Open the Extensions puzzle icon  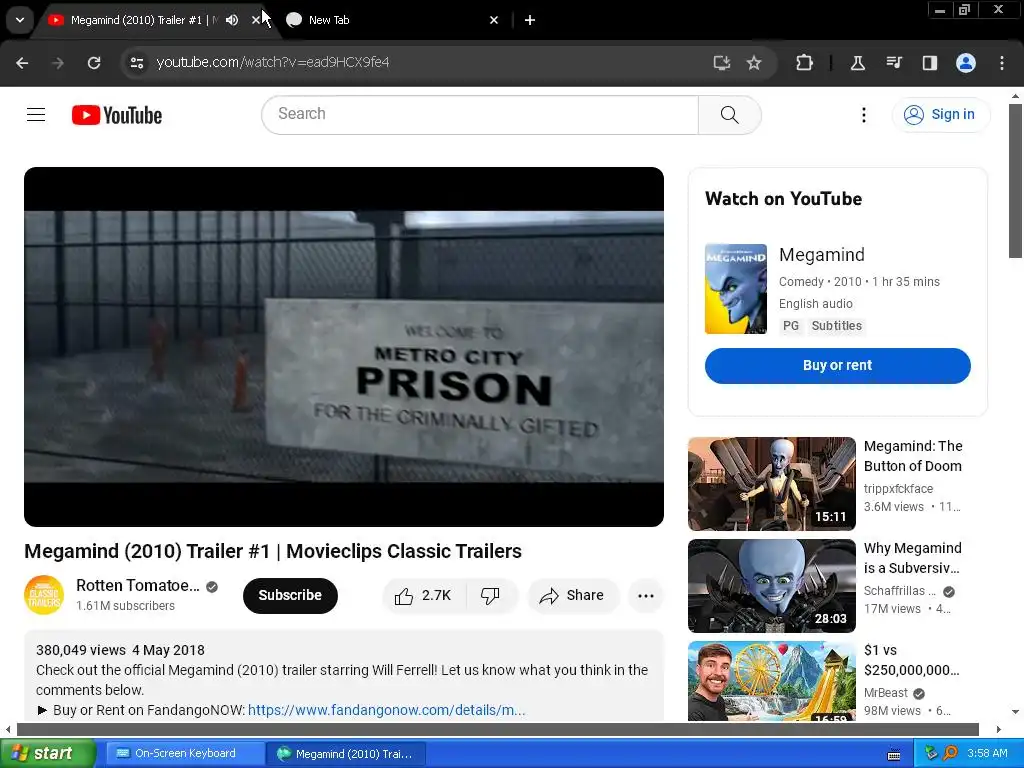tap(804, 63)
